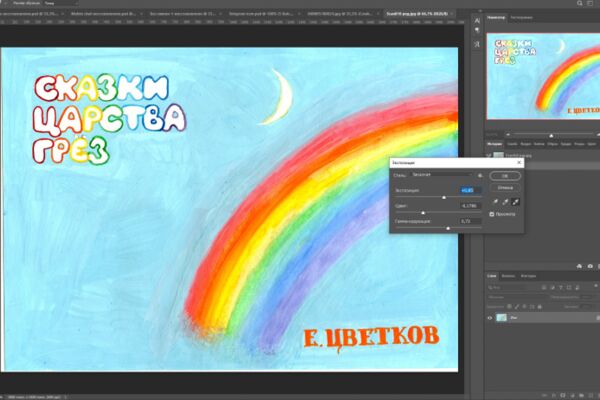Open the blend mode dropdown in Layers panel
Viewport: 600px width, 400px height.
(516, 297)
